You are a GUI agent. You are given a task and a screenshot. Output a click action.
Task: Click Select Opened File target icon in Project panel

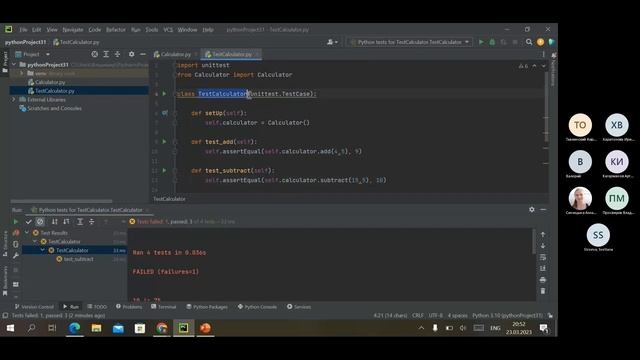coord(95,54)
